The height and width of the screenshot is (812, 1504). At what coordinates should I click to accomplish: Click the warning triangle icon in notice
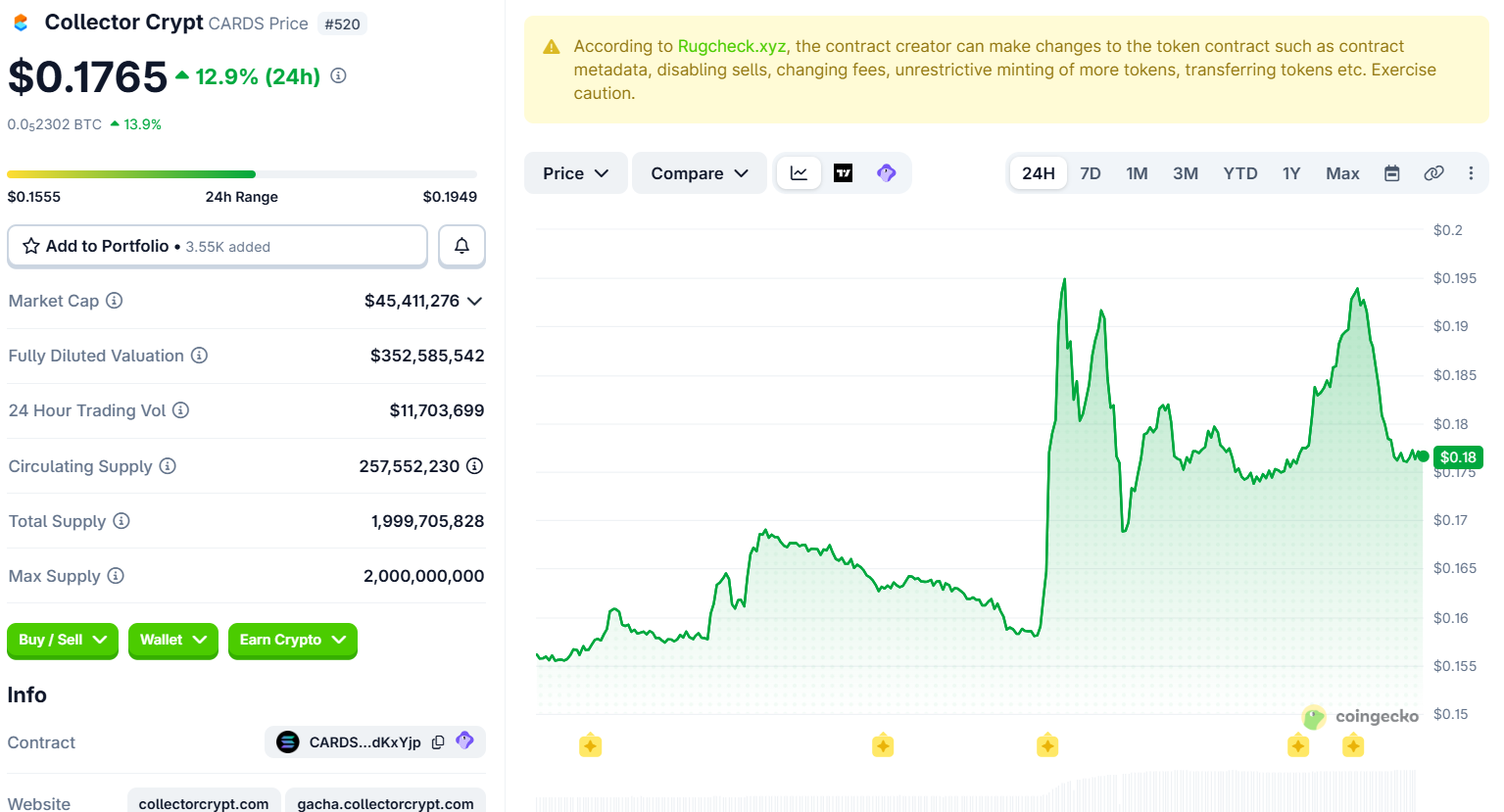(552, 47)
